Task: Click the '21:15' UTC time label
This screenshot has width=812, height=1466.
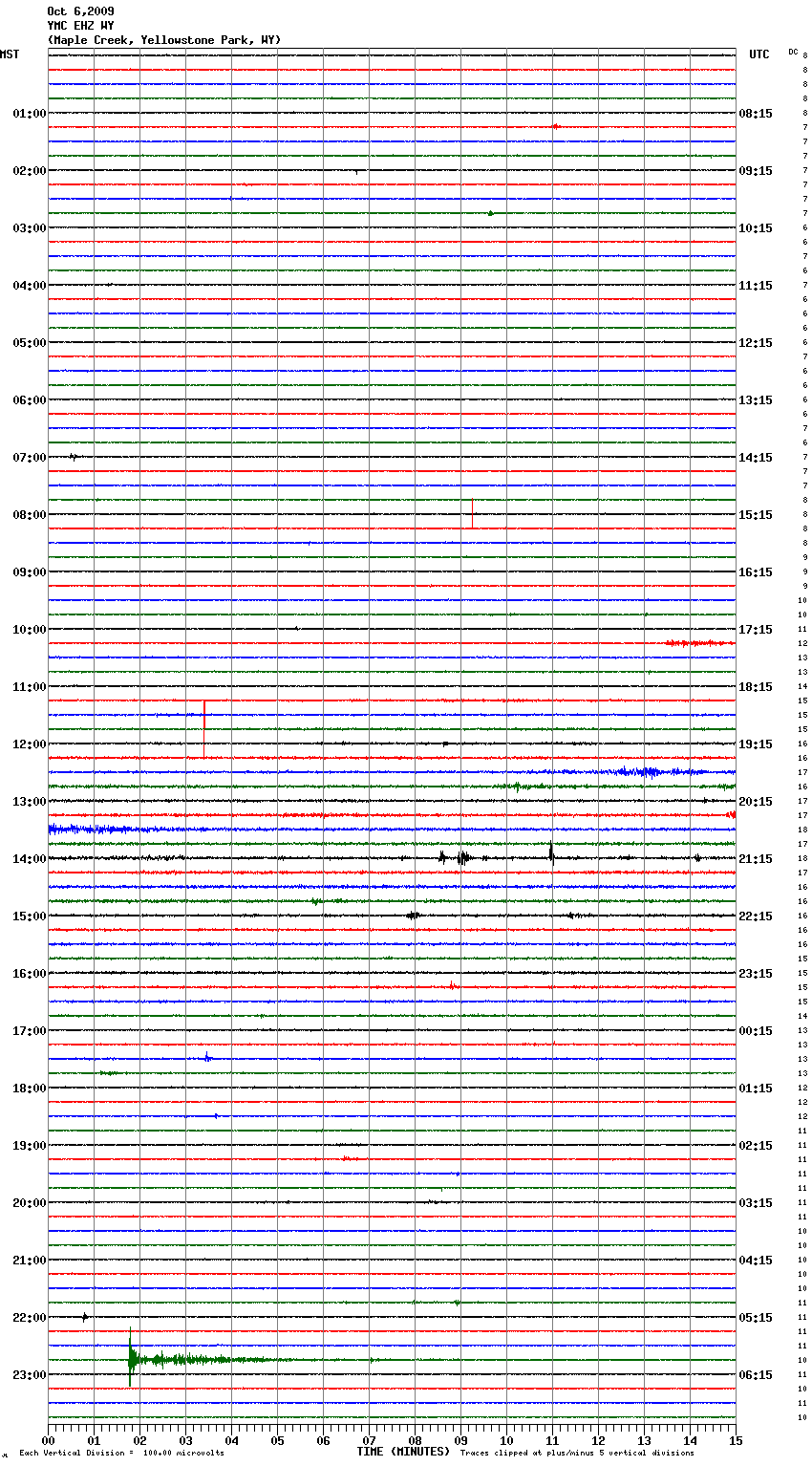Action: tap(756, 859)
